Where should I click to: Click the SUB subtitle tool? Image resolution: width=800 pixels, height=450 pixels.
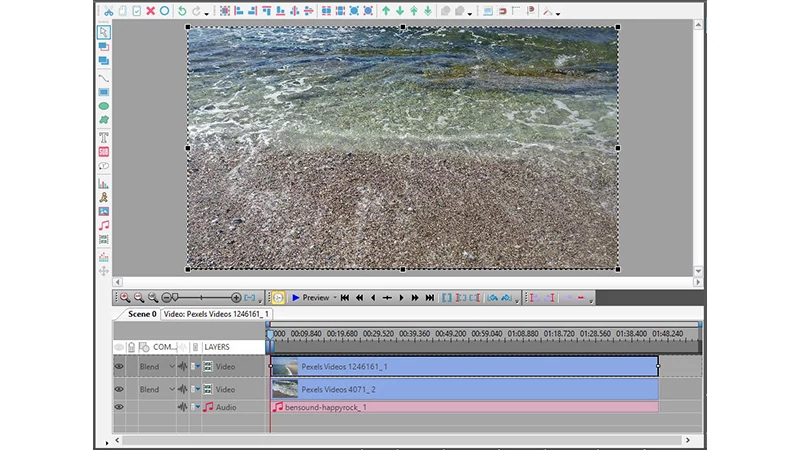(104, 152)
